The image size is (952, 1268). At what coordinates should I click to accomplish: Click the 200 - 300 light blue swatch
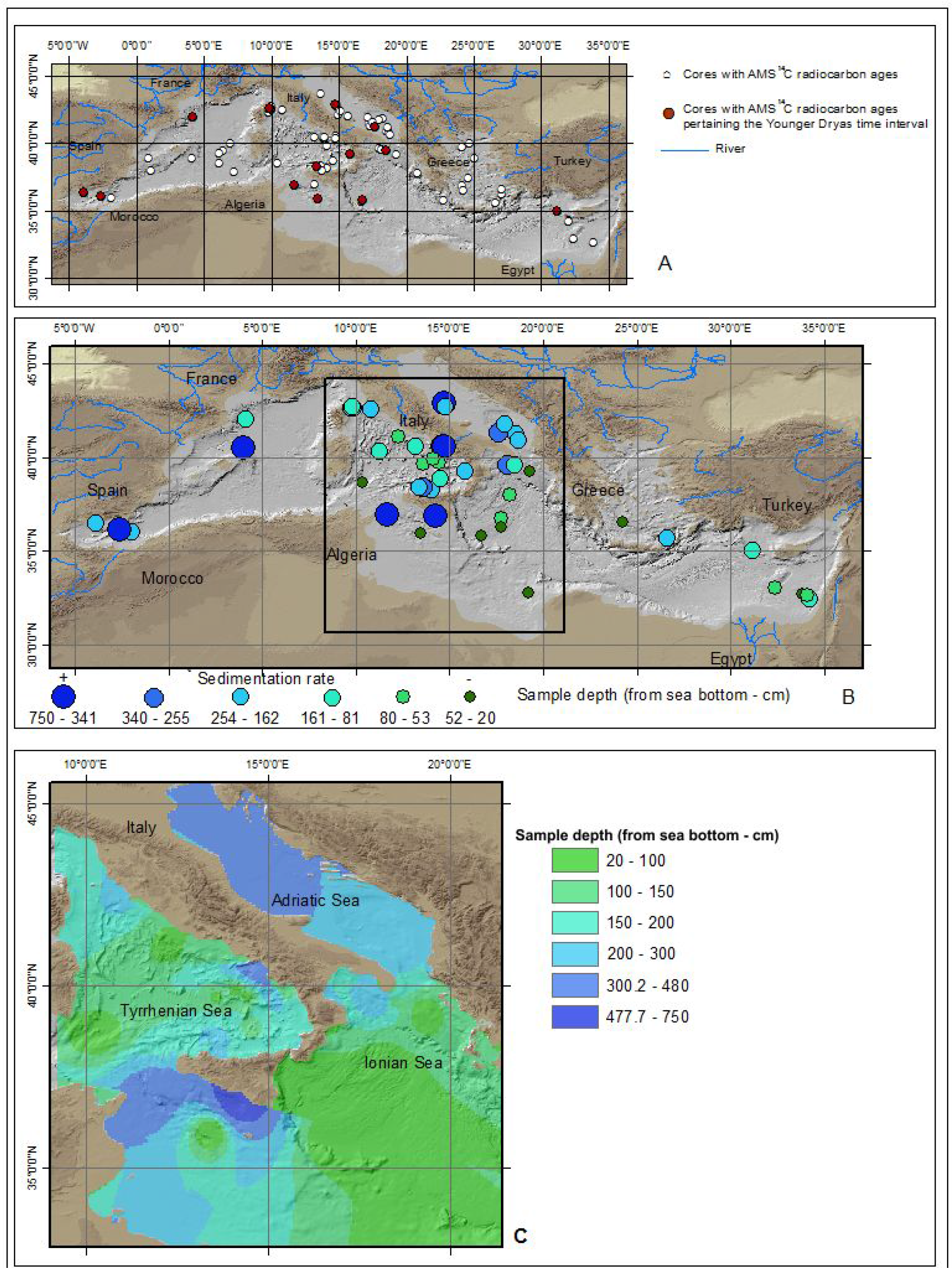pyautogui.click(x=574, y=953)
